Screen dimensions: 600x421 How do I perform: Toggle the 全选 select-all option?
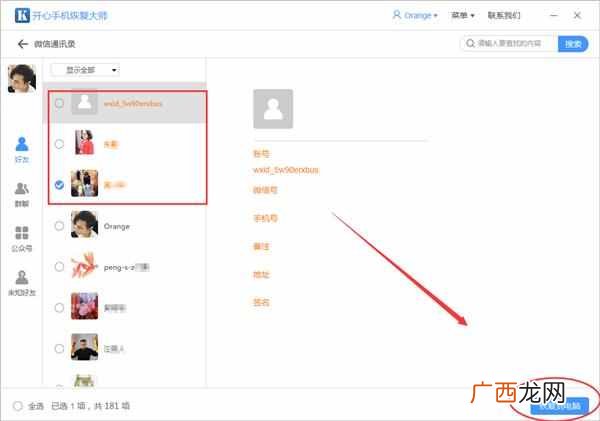pyautogui.click(x=18, y=406)
